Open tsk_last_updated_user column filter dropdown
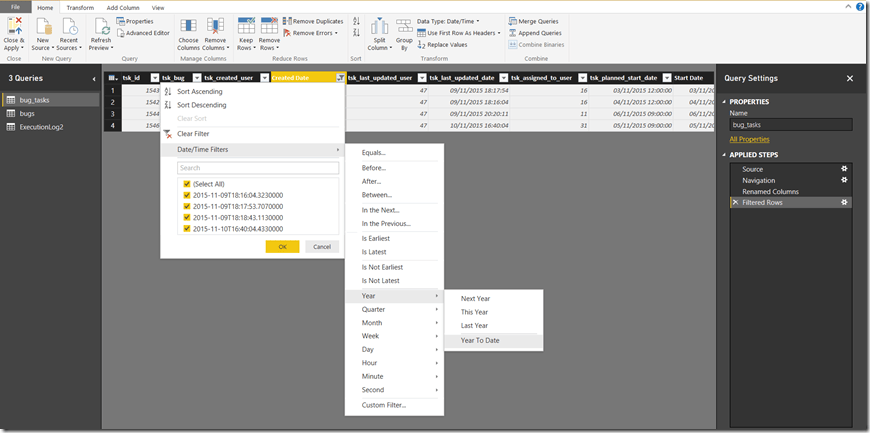The width and height of the screenshot is (870, 433). pos(422,78)
